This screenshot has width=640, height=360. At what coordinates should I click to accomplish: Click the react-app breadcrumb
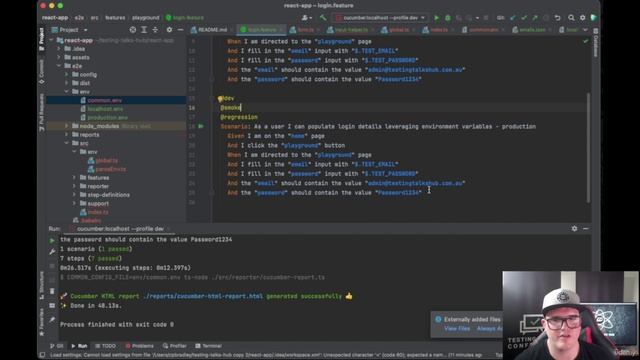click(x=55, y=18)
